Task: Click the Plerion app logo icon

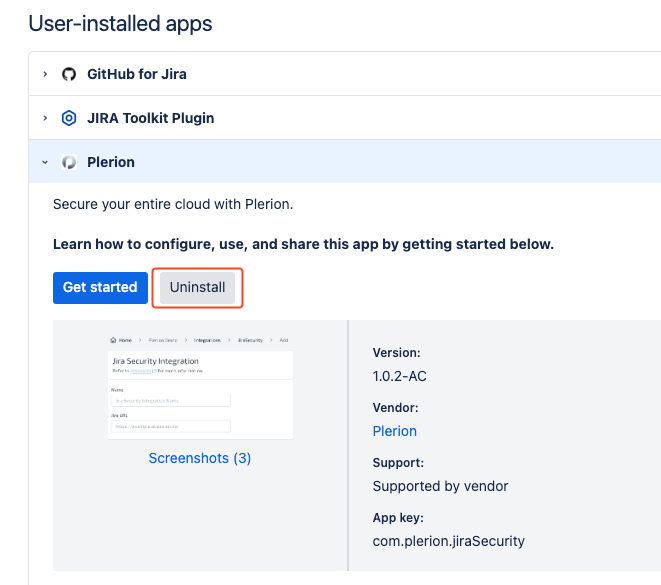Action: point(69,162)
